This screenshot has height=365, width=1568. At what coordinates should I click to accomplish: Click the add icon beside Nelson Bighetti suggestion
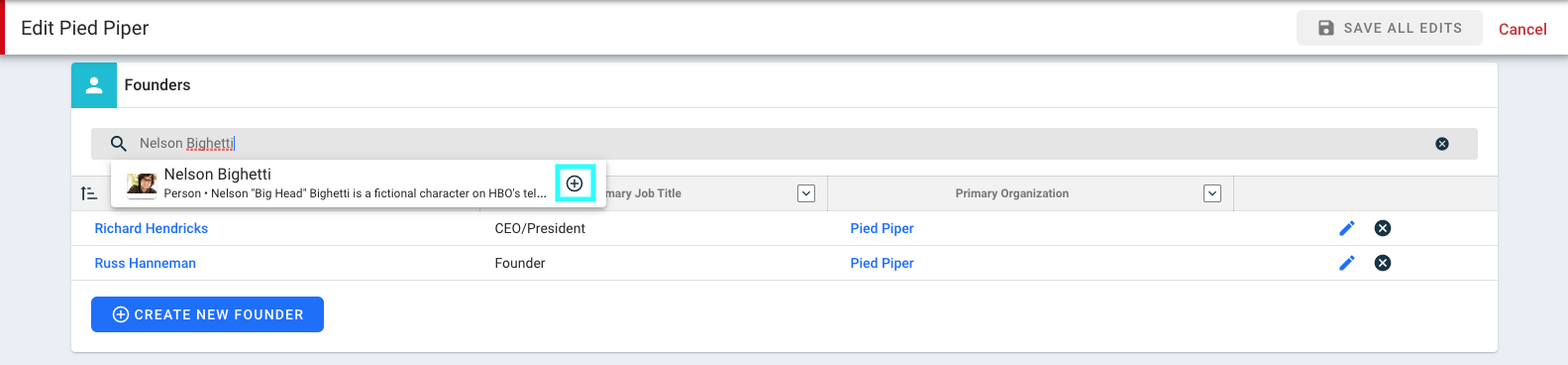[575, 183]
